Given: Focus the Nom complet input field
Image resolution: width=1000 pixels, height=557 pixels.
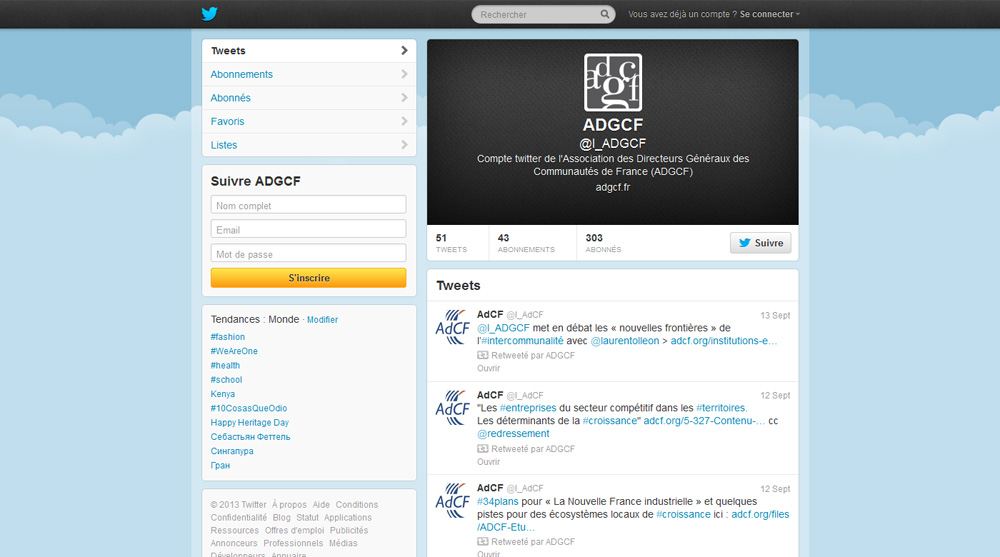Looking at the screenshot, I should click(x=308, y=205).
